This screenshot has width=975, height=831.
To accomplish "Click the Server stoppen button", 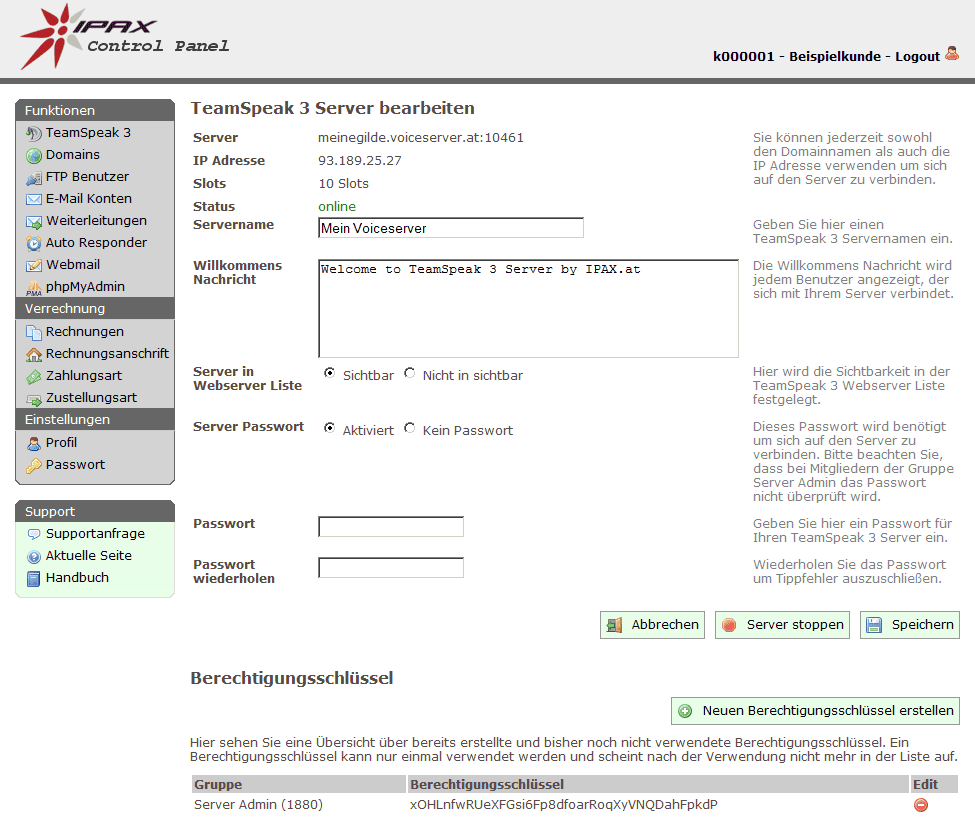I will (x=782, y=625).
